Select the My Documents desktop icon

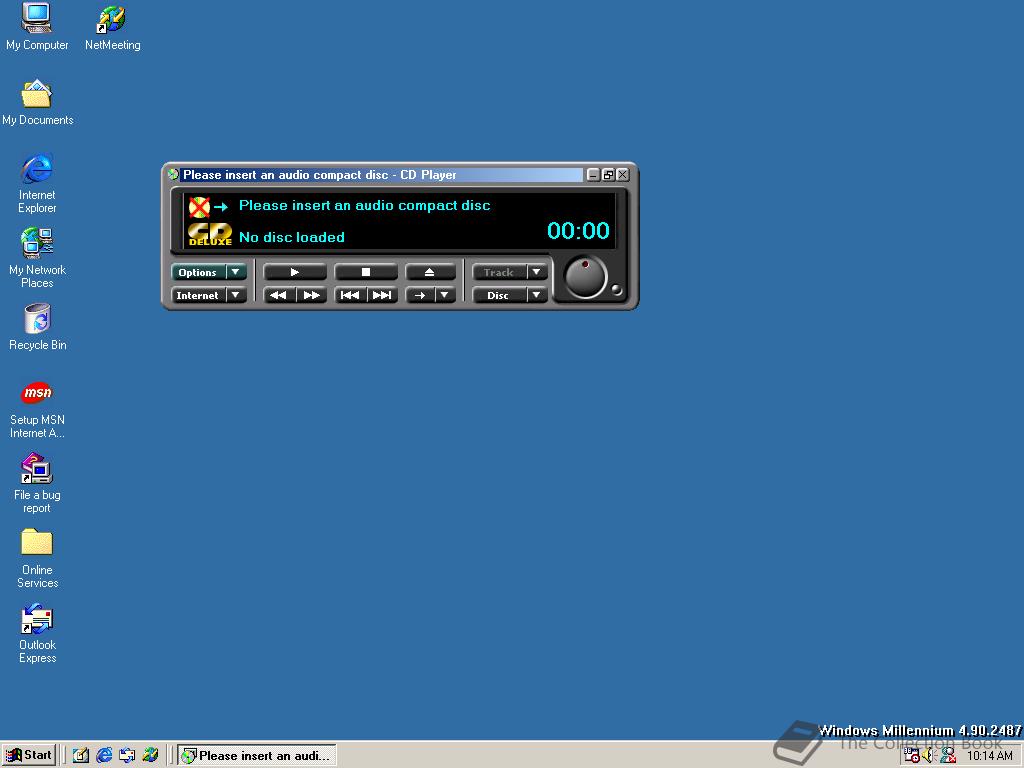coord(37,103)
